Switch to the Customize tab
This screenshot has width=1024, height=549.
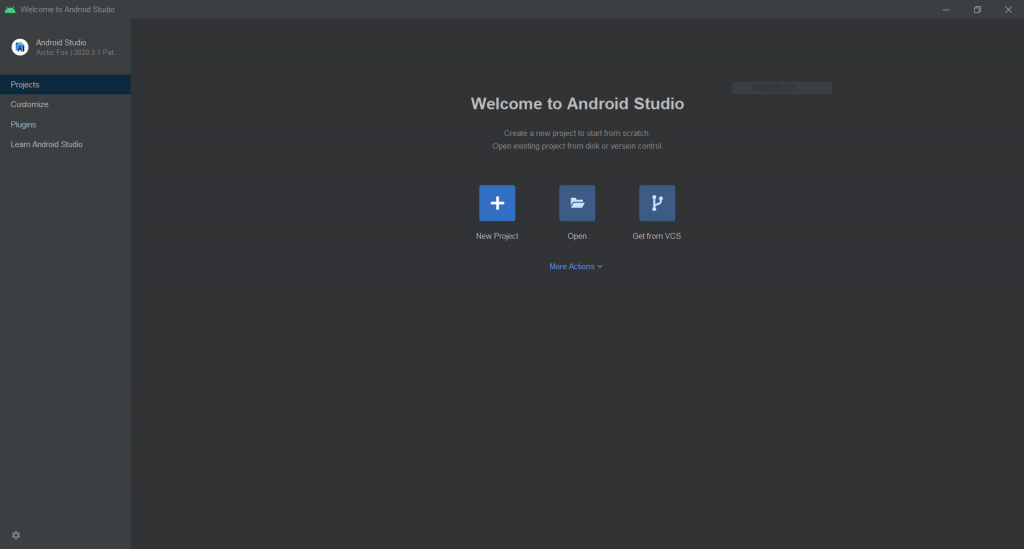[65, 104]
